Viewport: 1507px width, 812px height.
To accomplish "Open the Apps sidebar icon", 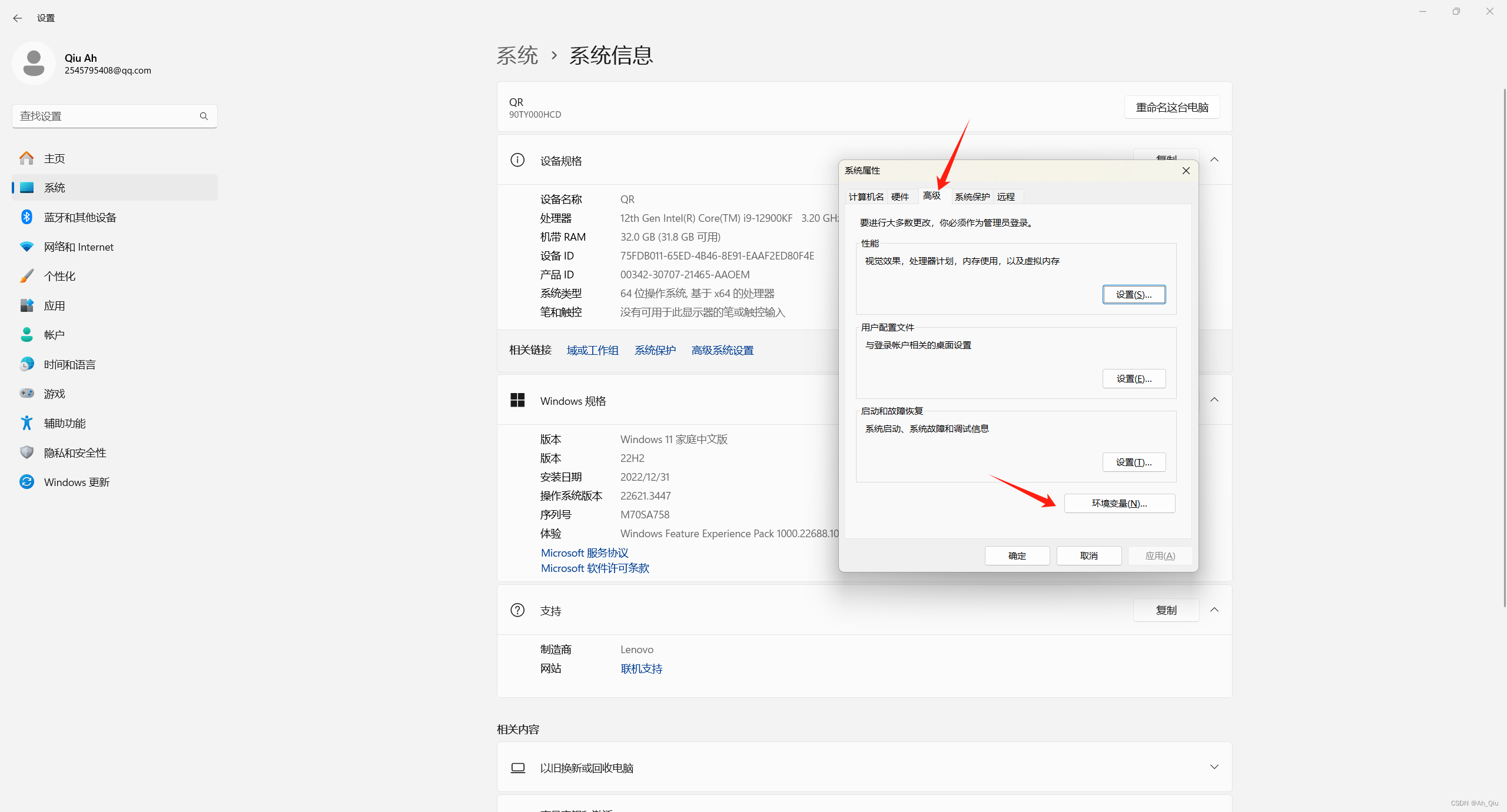I will [26, 305].
